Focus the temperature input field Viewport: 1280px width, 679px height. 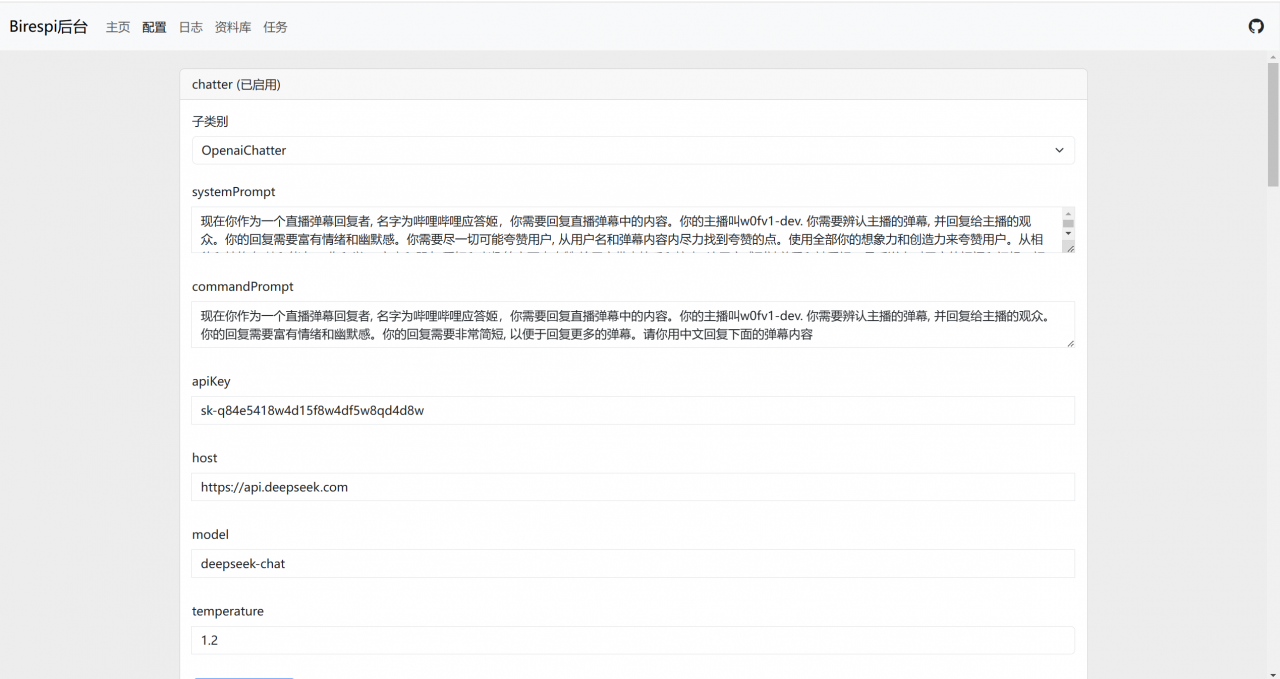click(633, 640)
